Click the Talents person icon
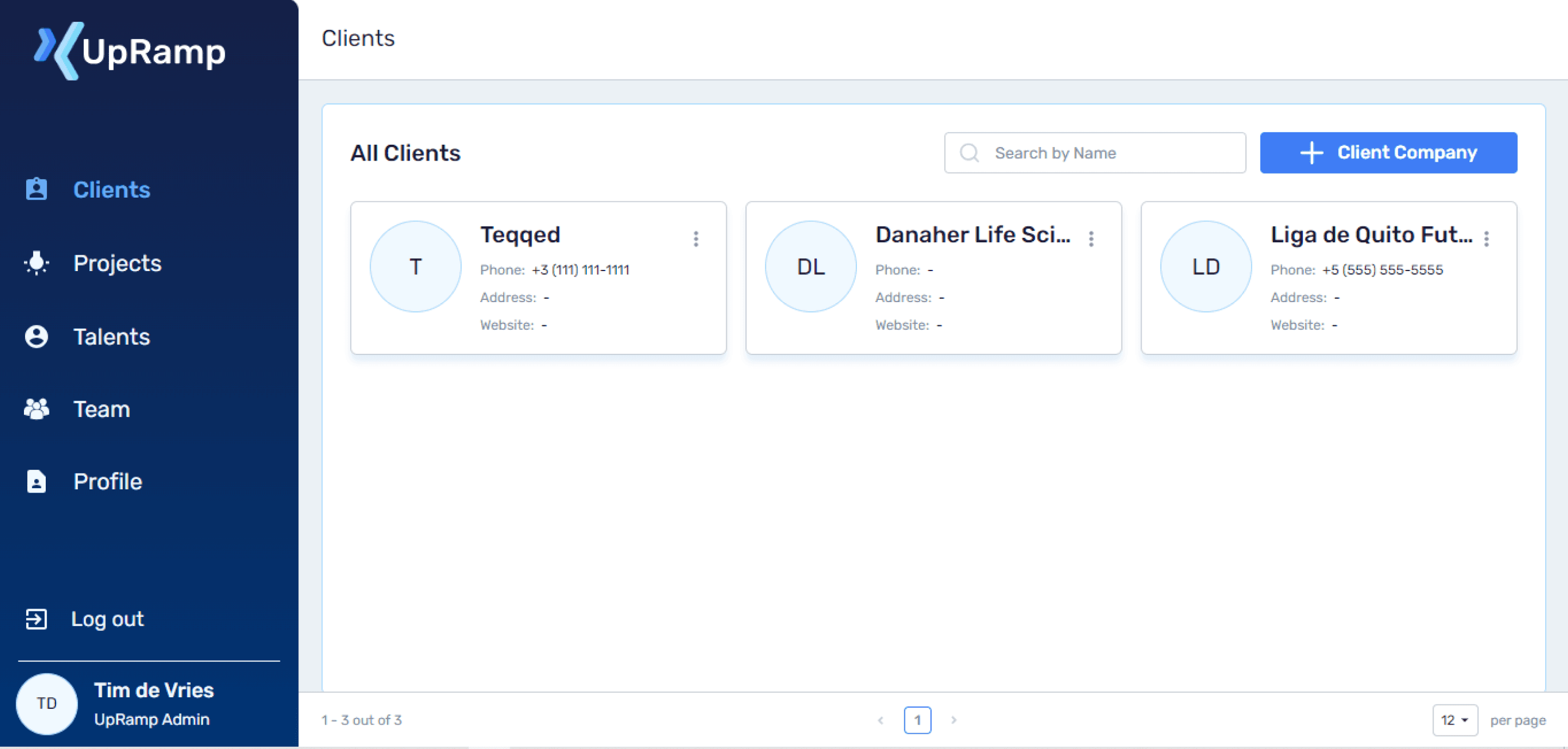 (x=36, y=336)
